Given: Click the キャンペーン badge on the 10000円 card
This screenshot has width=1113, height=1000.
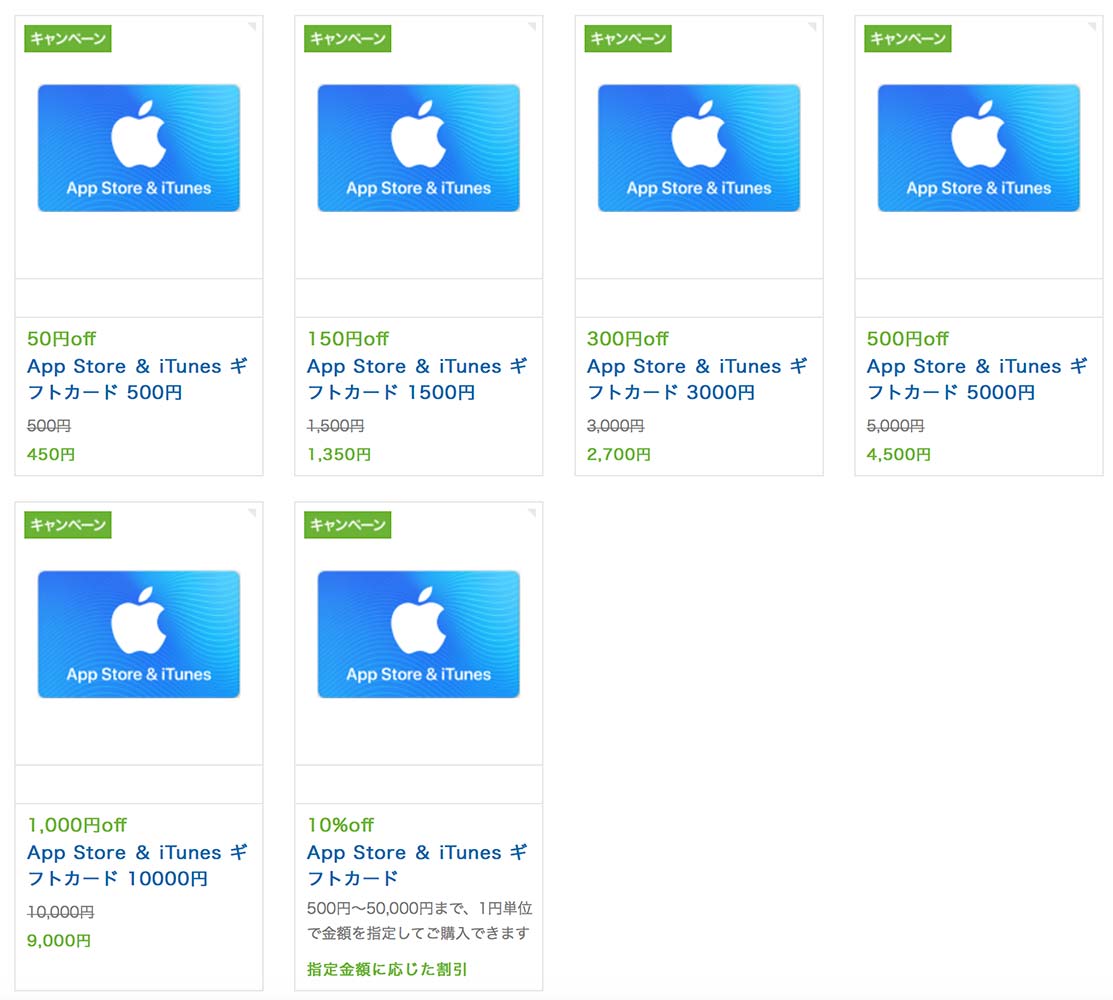Looking at the screenshot, I should (67, 524).
